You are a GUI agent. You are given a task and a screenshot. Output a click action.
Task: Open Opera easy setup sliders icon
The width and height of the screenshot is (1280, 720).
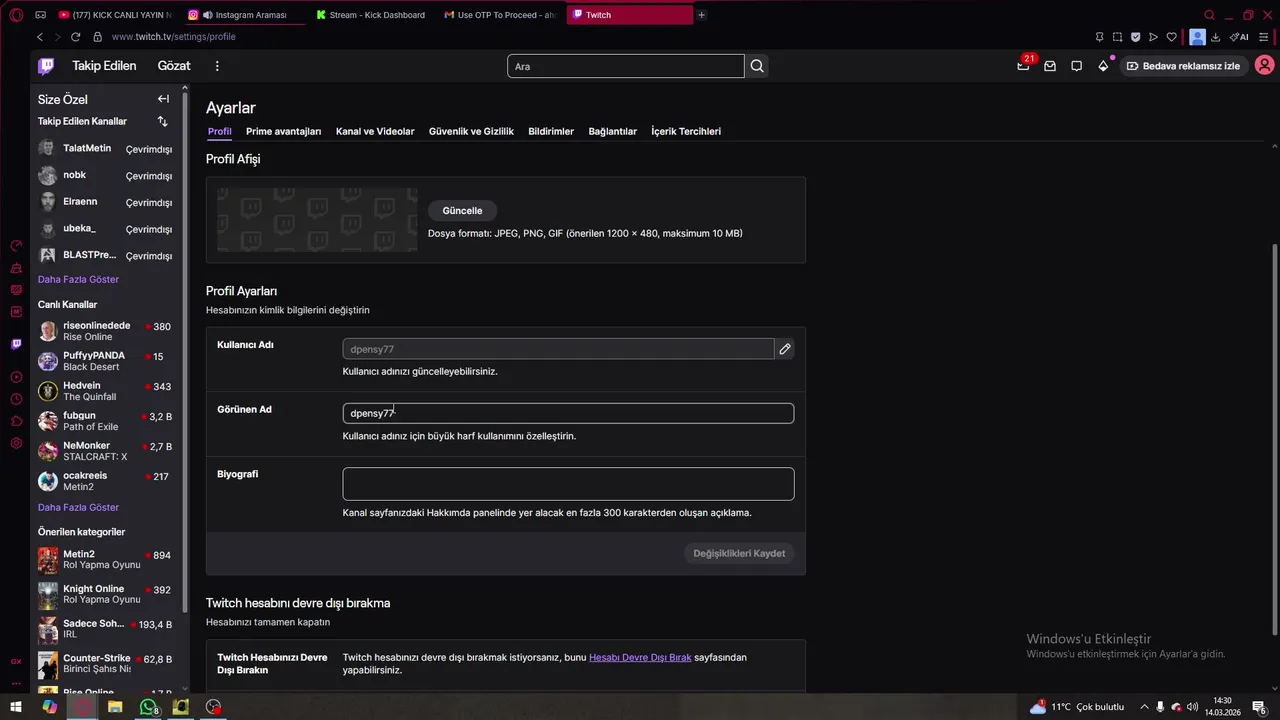(1266, 37)
